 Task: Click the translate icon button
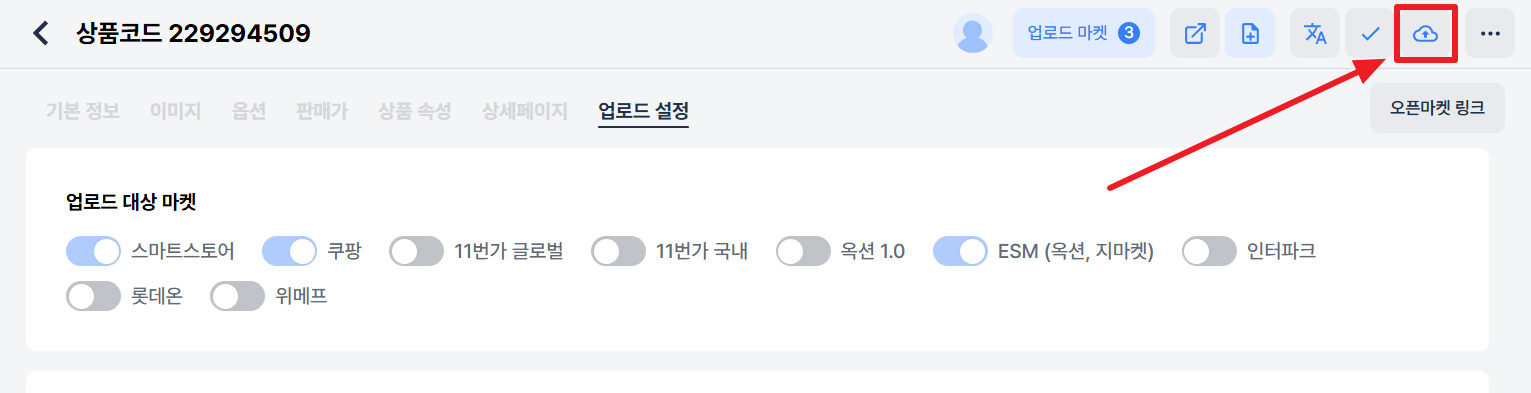tap(1315, 34)
